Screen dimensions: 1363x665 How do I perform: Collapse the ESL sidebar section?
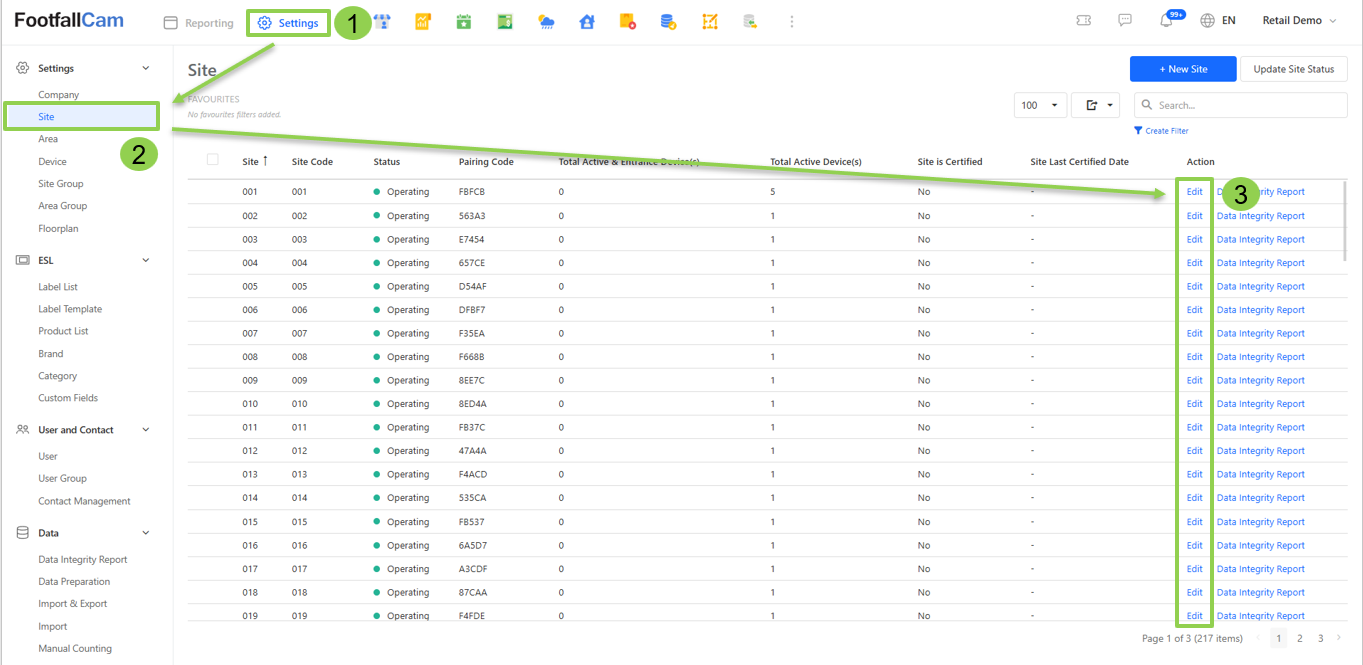pyautogui.click(x=146, y=260)
